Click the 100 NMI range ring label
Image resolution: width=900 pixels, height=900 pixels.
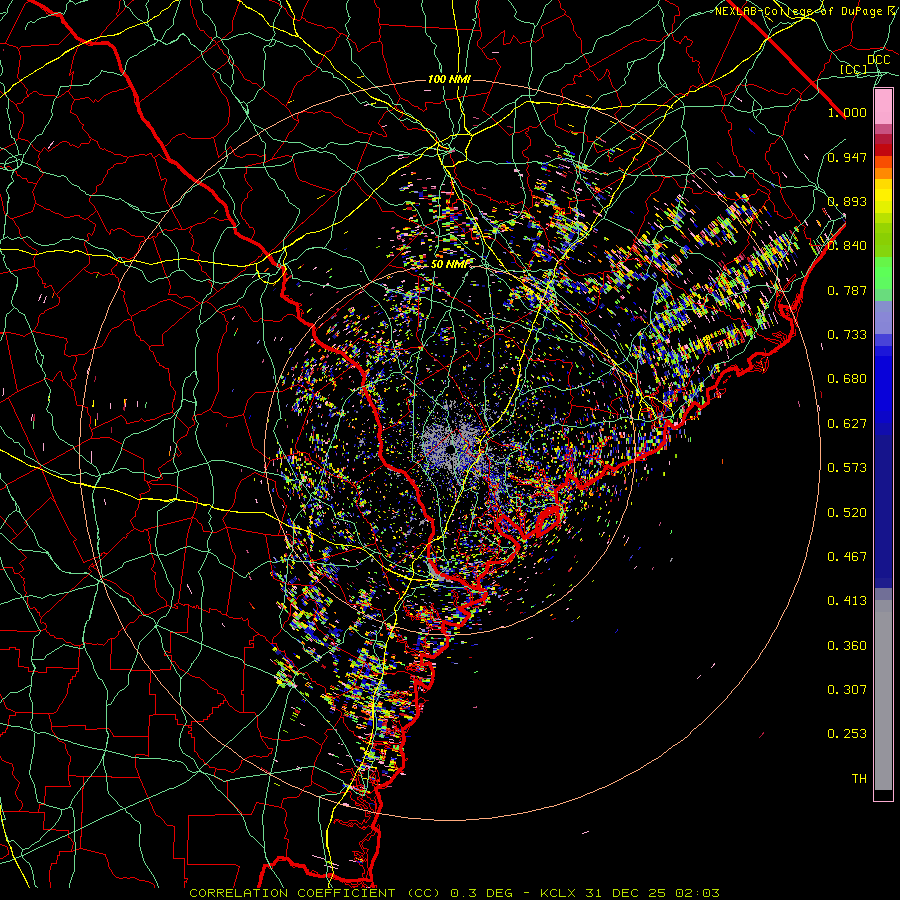pos(449,79)
